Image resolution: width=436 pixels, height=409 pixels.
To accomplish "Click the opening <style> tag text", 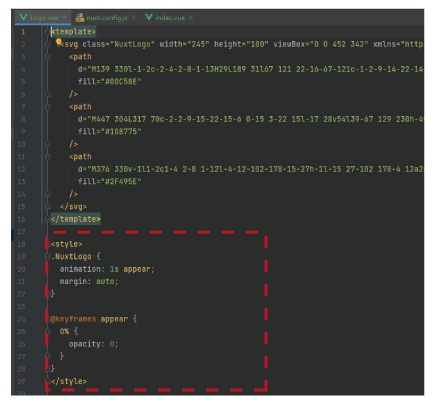I will [x=67, y=244].
